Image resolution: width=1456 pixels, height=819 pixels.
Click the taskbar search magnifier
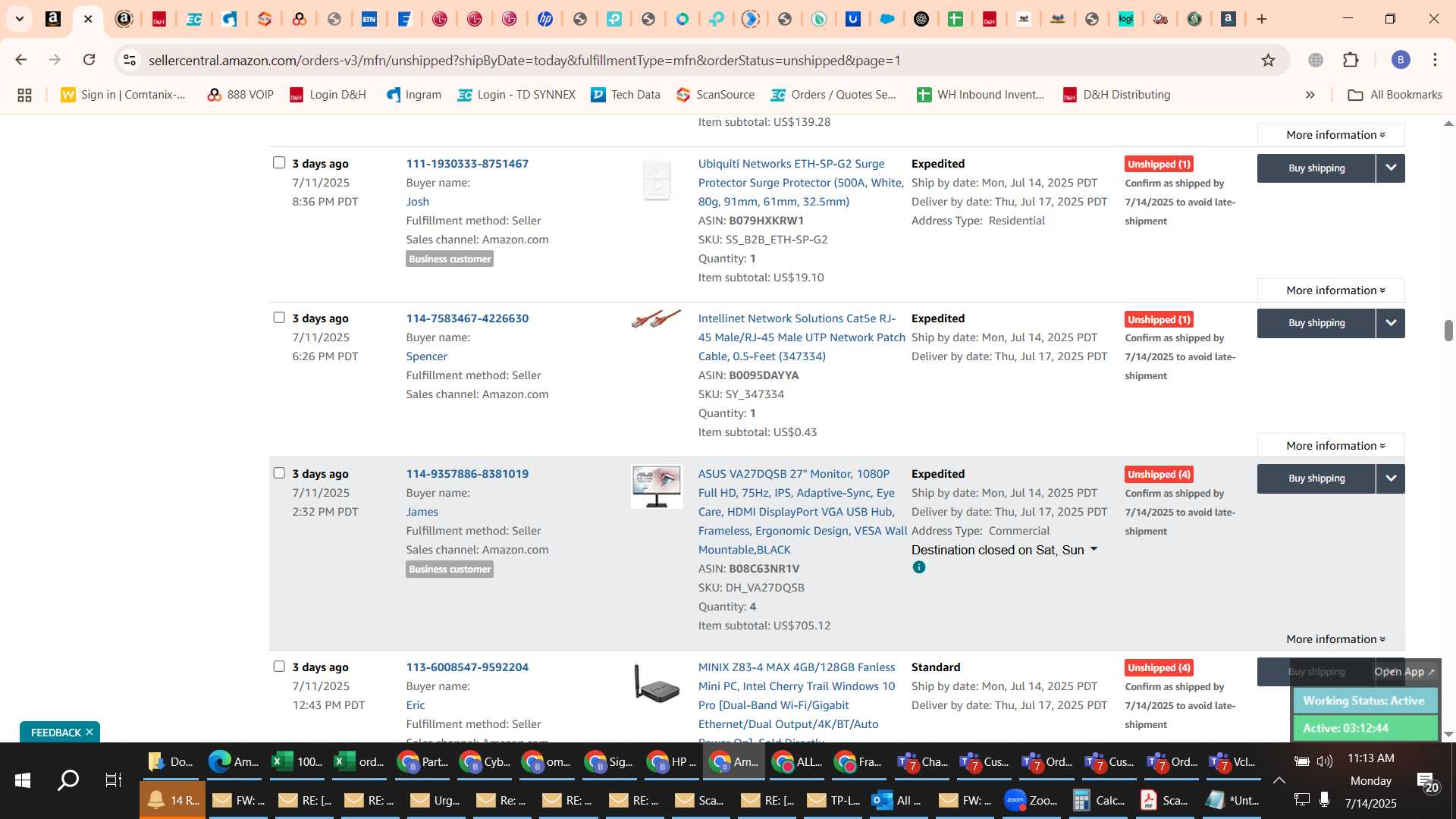[x=68, y=780]
